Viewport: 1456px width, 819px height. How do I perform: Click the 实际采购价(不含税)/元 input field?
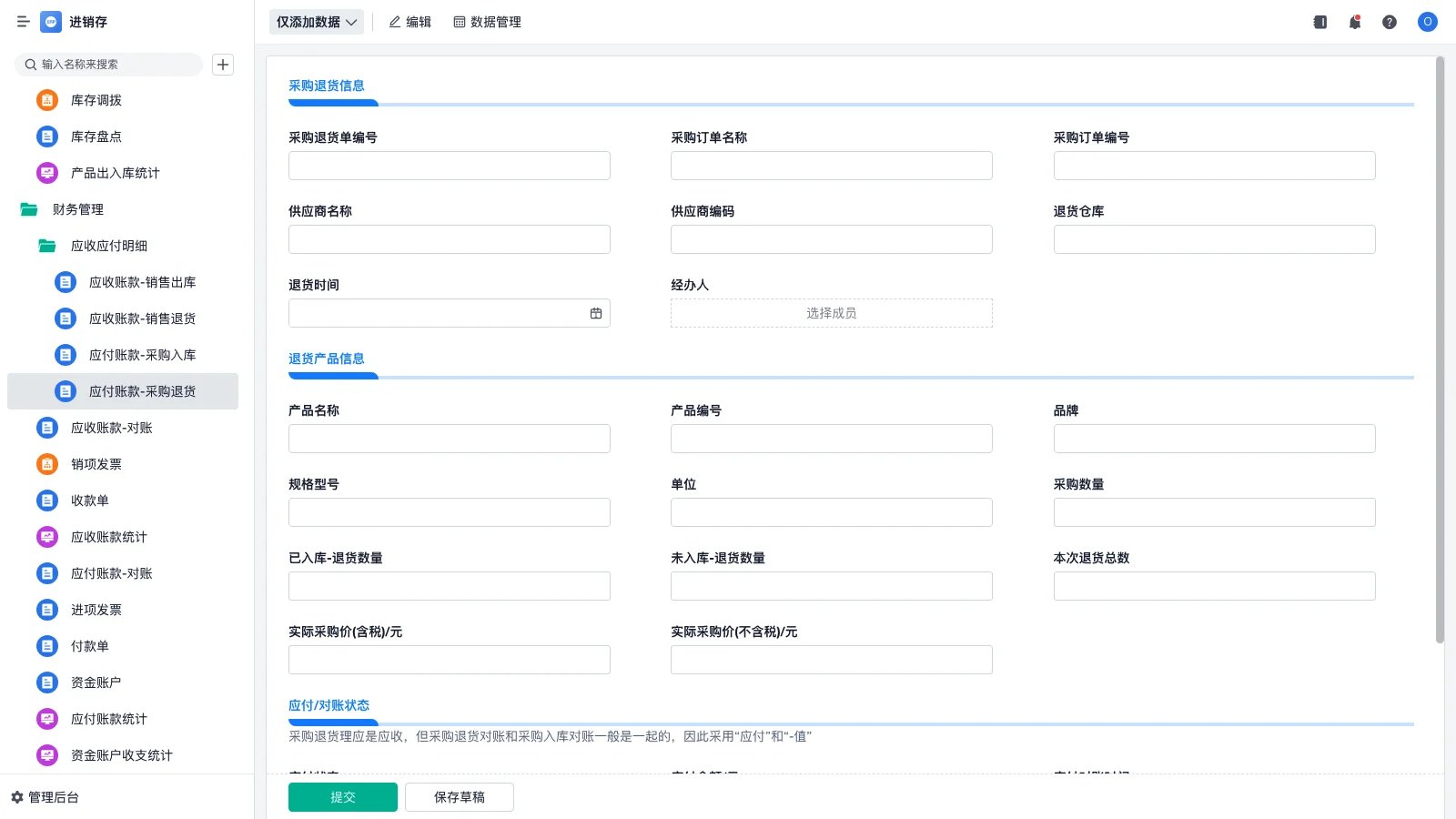point(832,660)
